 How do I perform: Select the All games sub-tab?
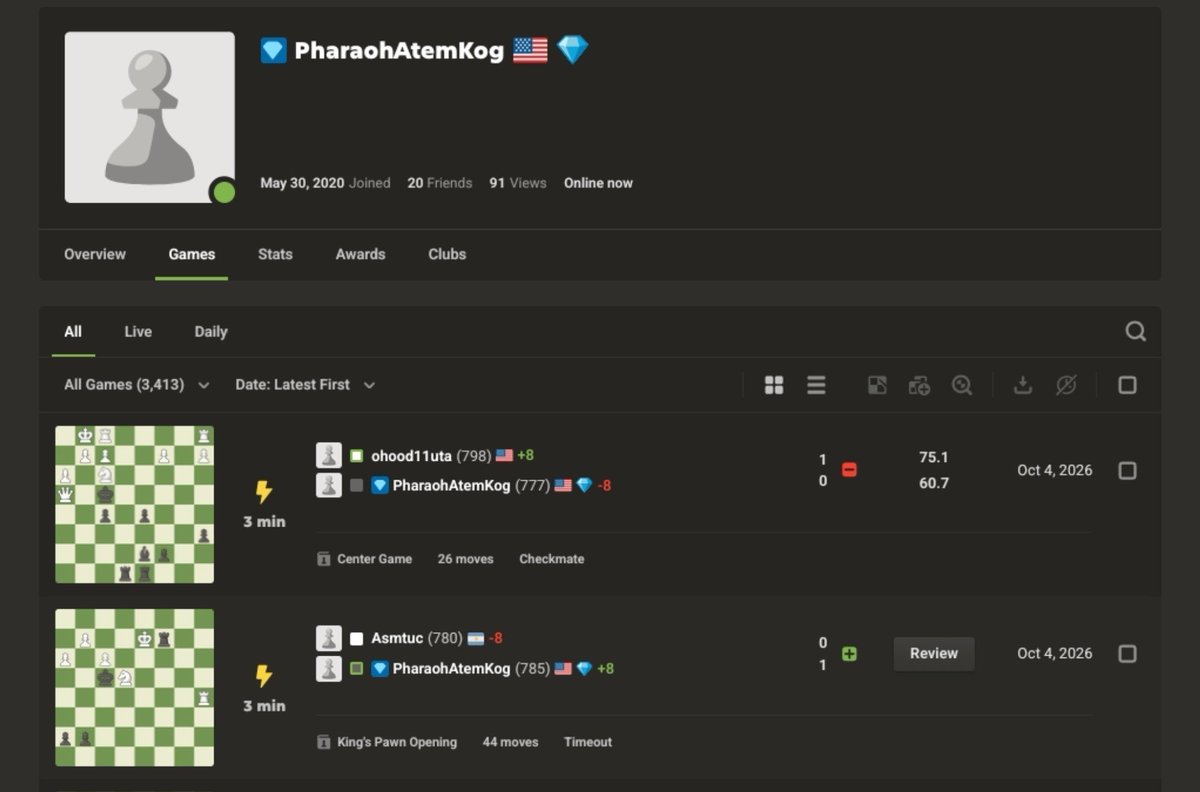[x=73, y=331]
